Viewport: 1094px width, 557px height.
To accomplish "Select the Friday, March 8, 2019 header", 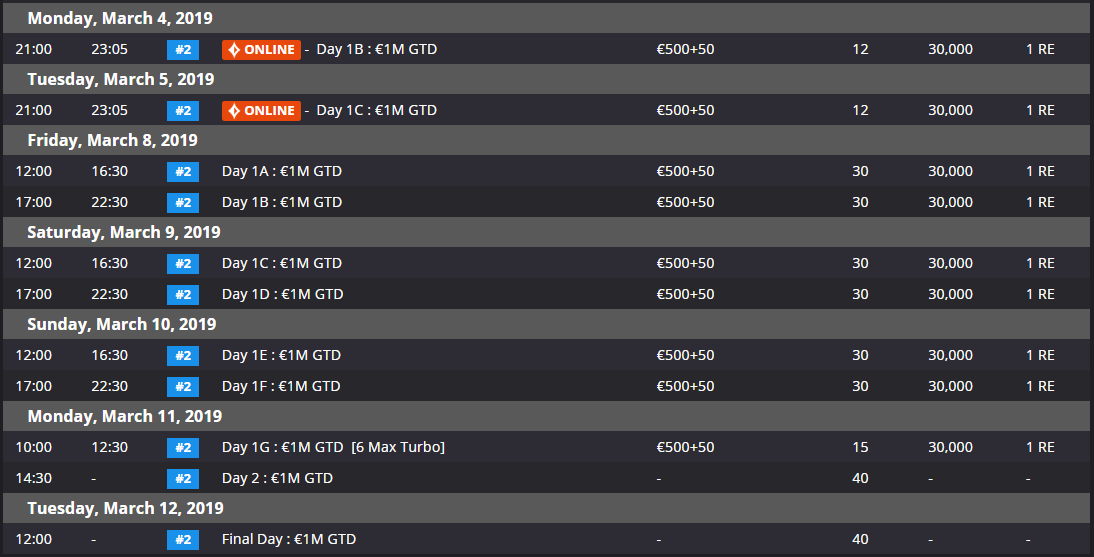I will click(x=112, y=140).
